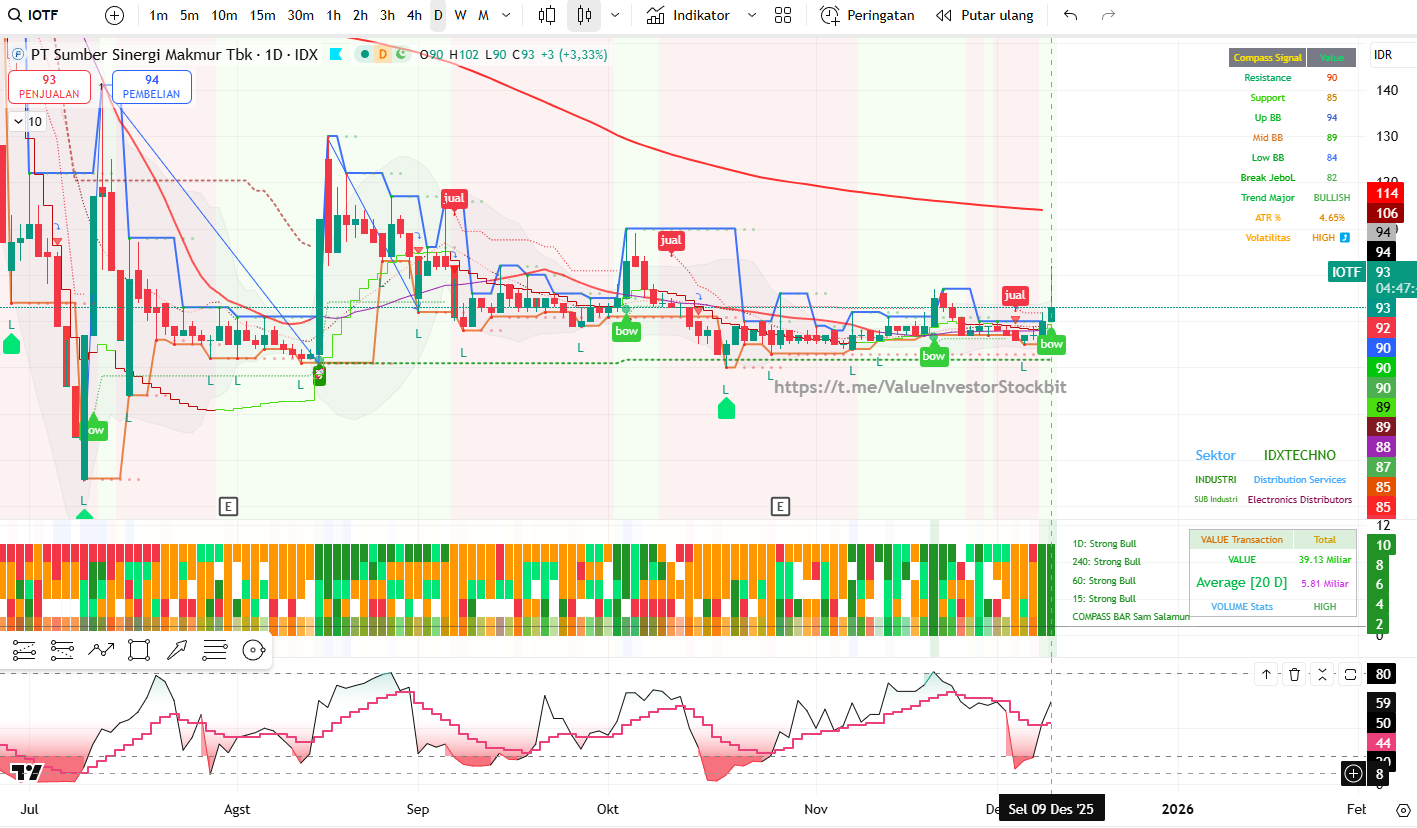The height and width of the screenshot is (828, 1417).
Task: Select the arrow drawing tool
Action: (177, 650)
